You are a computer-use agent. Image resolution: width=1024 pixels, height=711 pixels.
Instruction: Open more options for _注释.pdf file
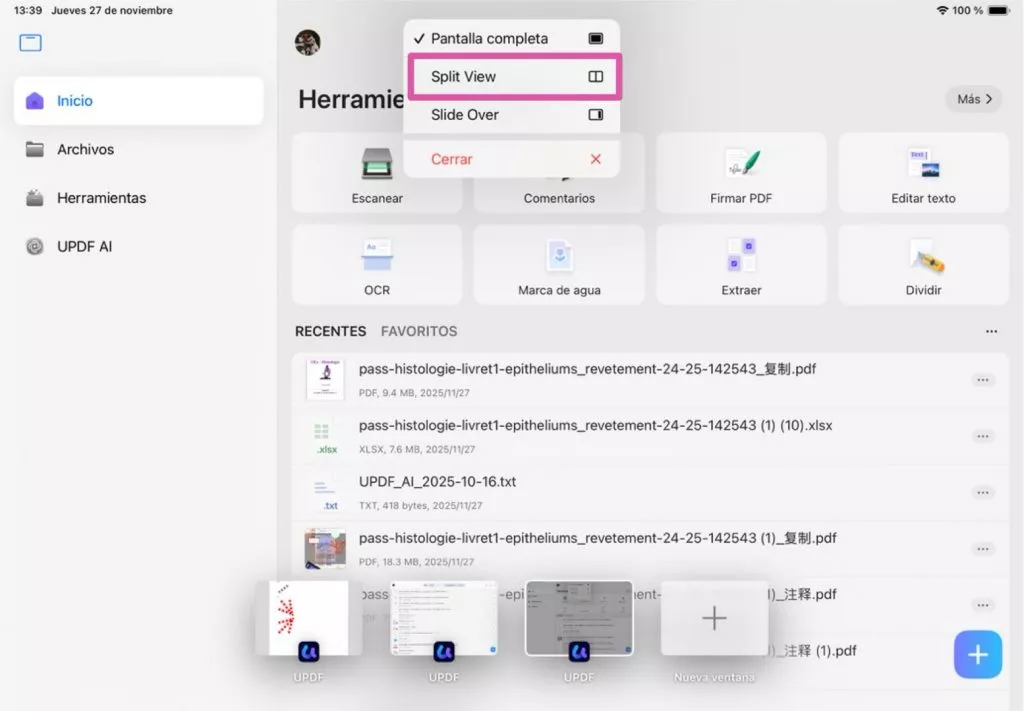982,605
